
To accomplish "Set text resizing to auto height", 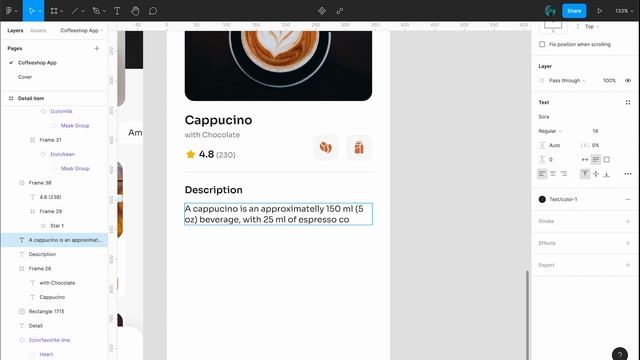I will pos(596,160).
